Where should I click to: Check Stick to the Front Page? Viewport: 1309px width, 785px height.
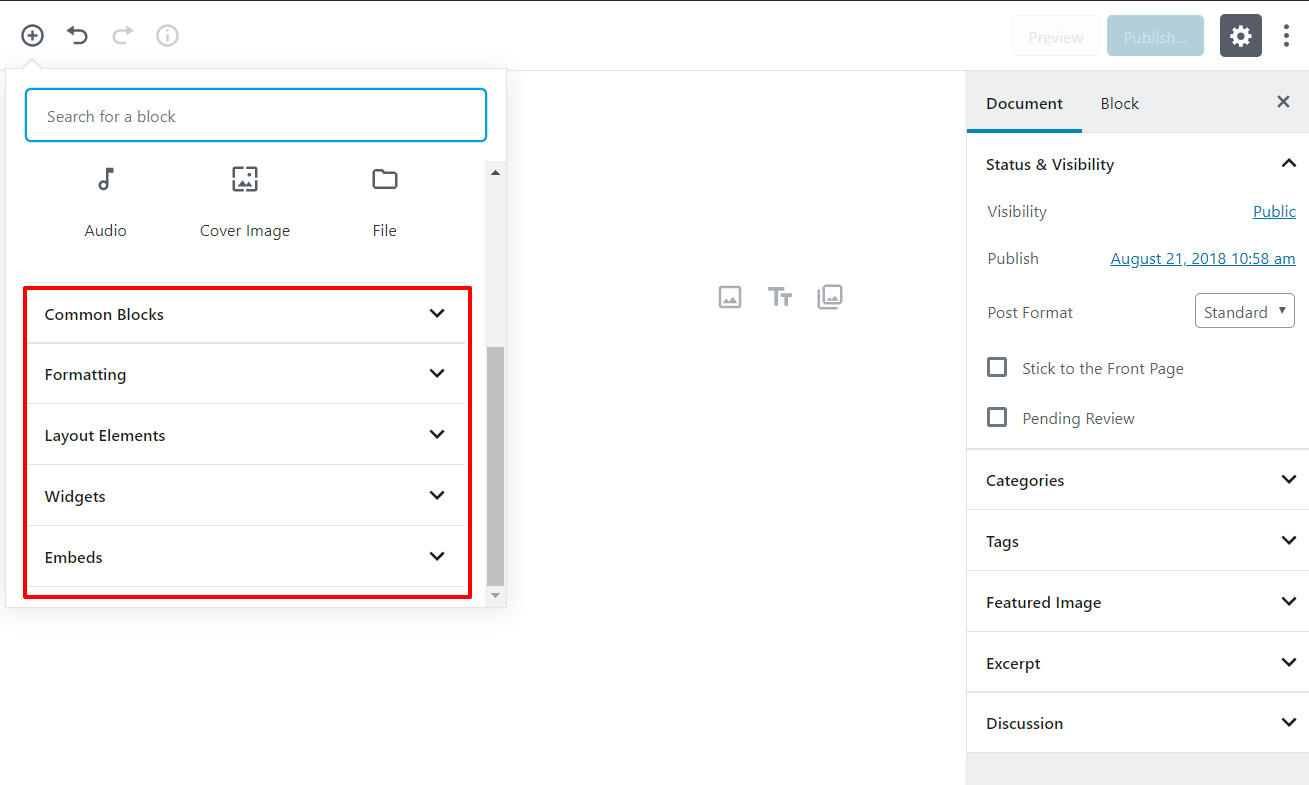coord(997,367)
